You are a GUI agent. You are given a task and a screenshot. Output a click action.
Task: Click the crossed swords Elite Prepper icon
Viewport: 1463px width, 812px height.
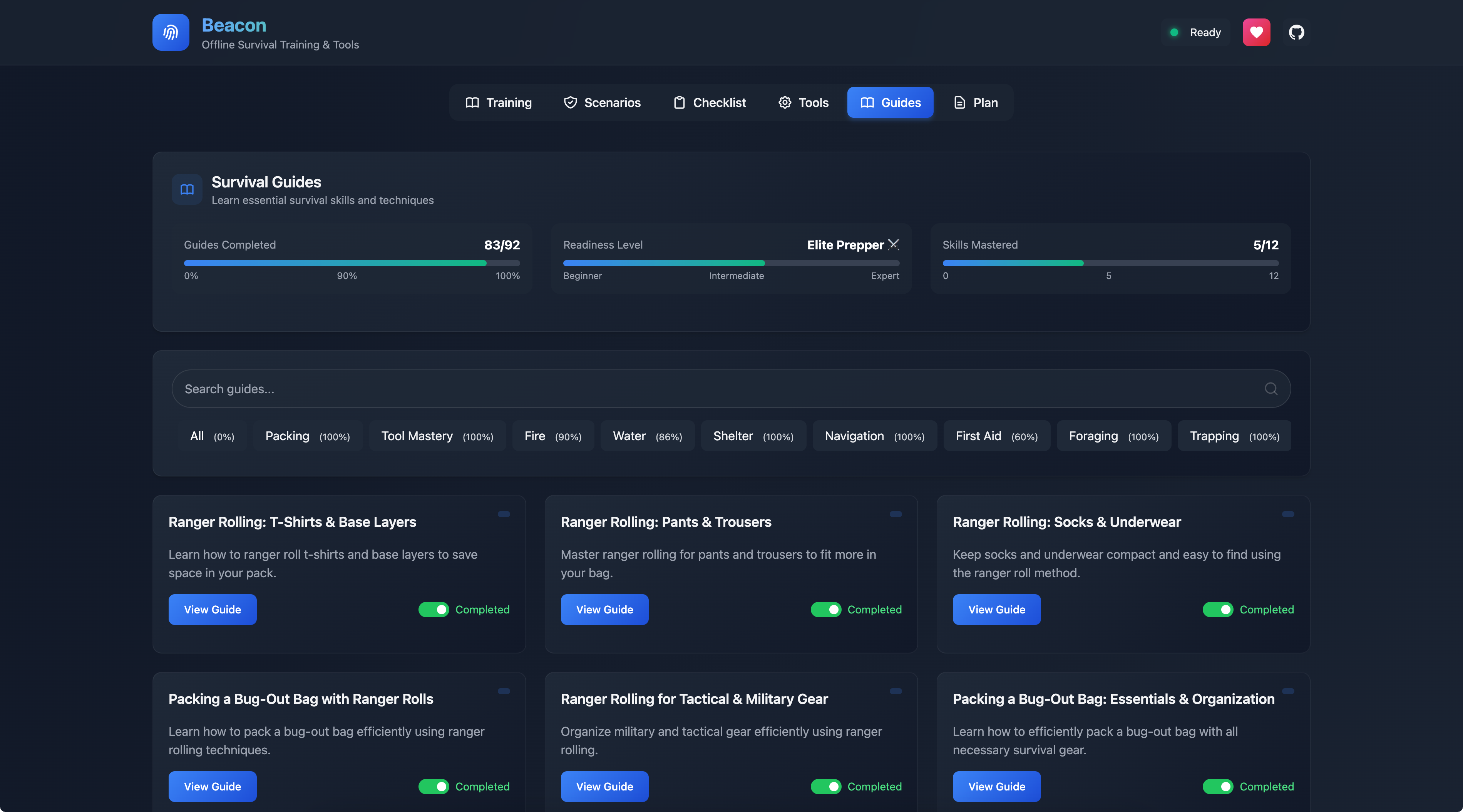click(x=893, y=245)
